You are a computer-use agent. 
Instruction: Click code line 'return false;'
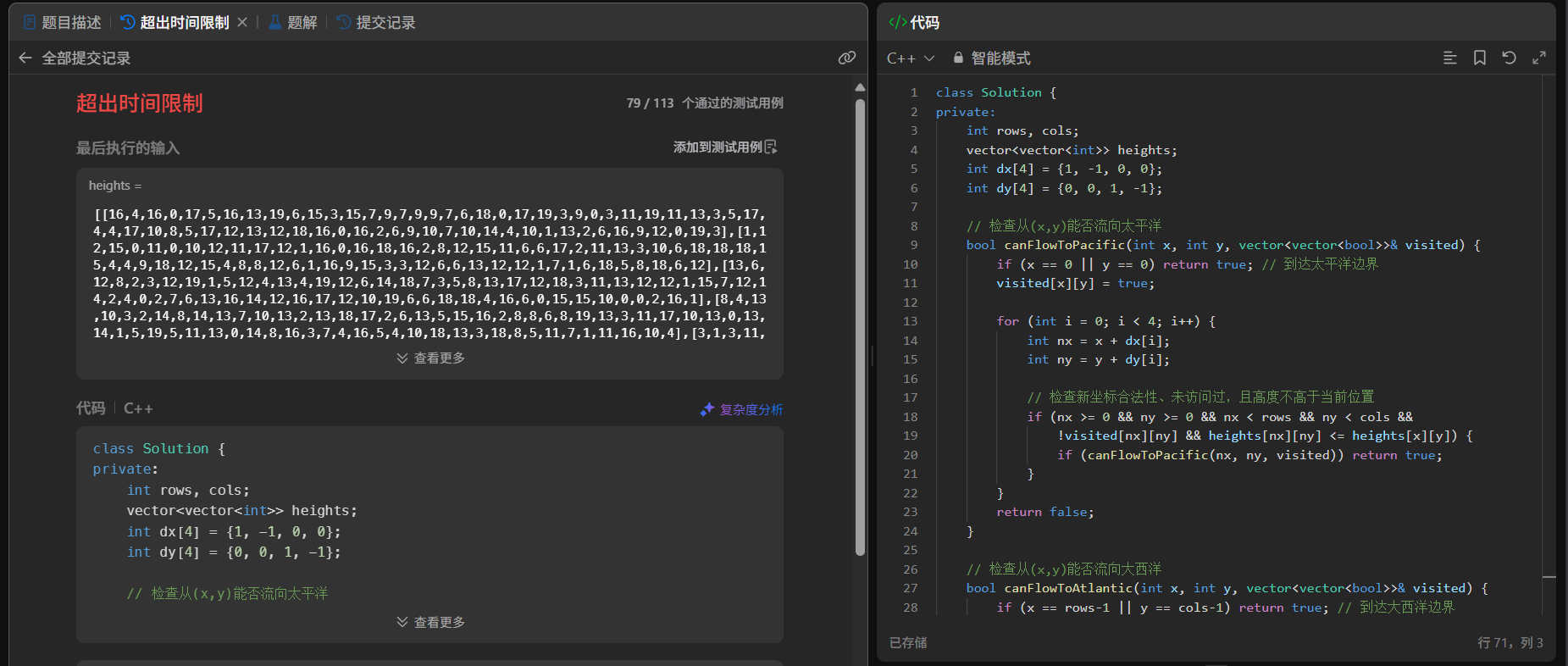click(x=1045, y=512)
